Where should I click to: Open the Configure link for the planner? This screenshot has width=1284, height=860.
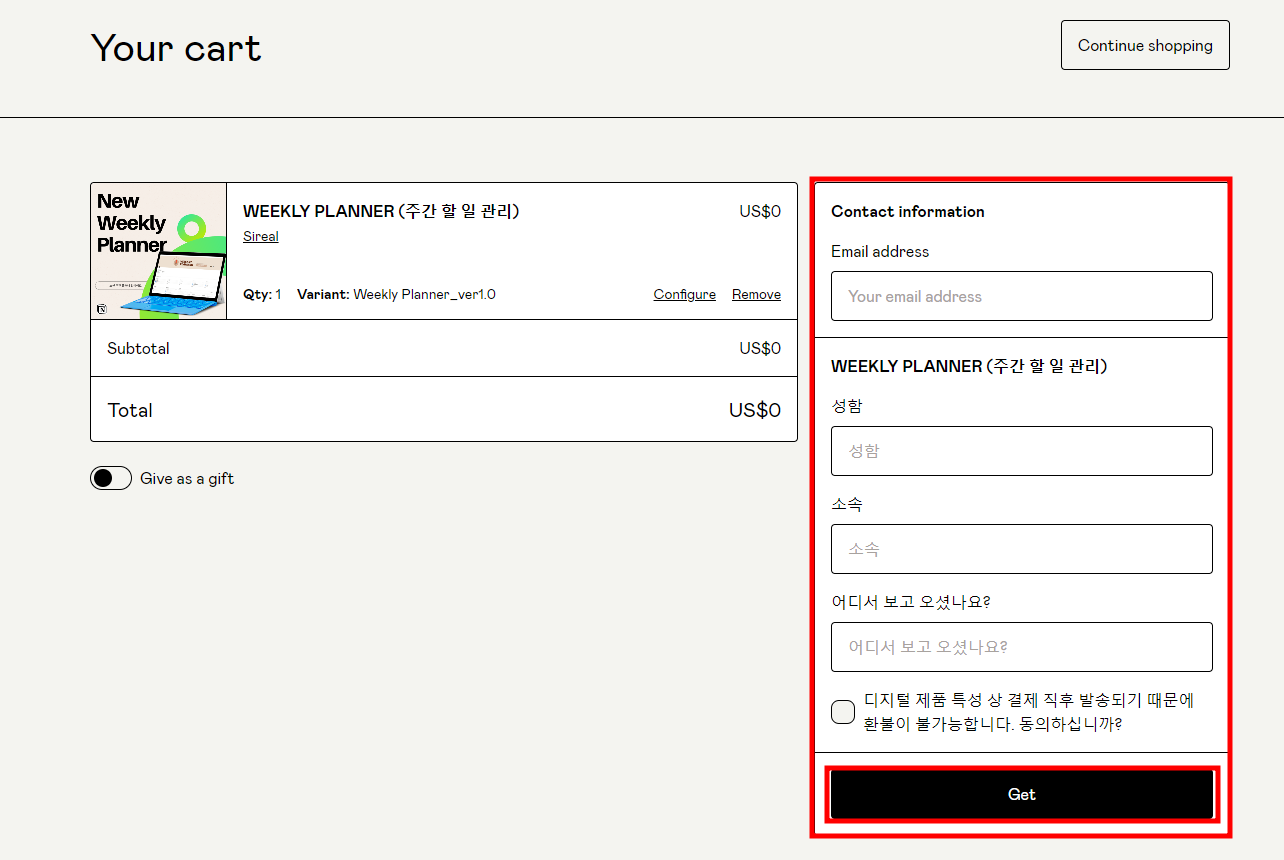[684, 294]
